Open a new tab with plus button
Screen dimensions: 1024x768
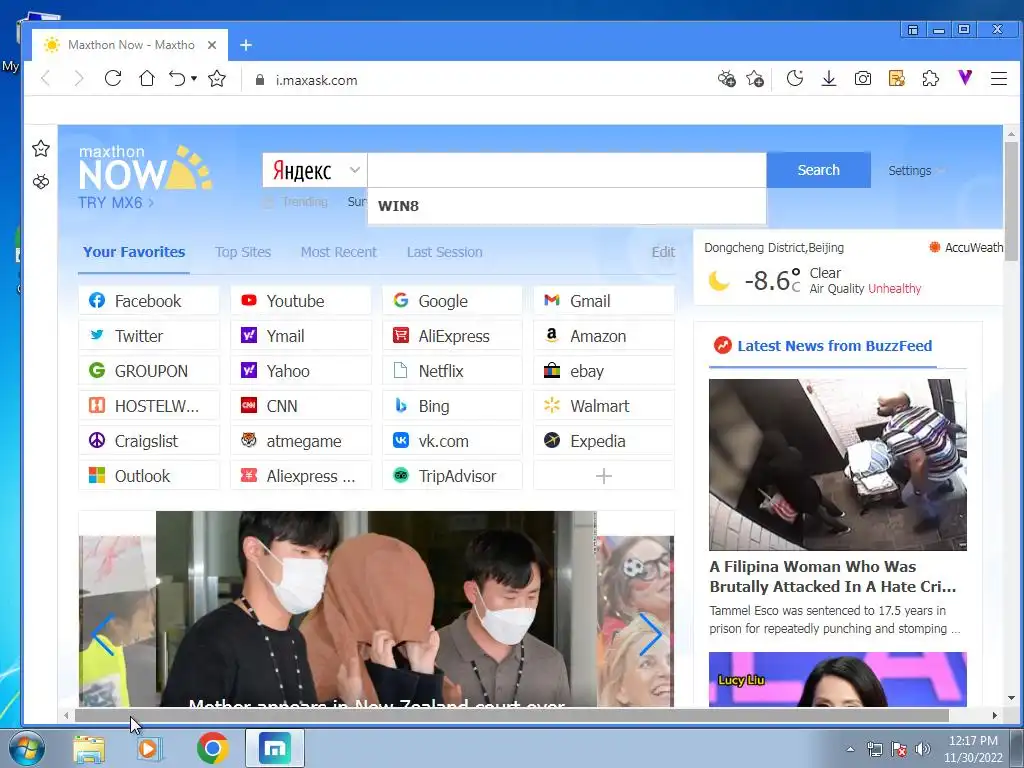[x=246, y=45]
